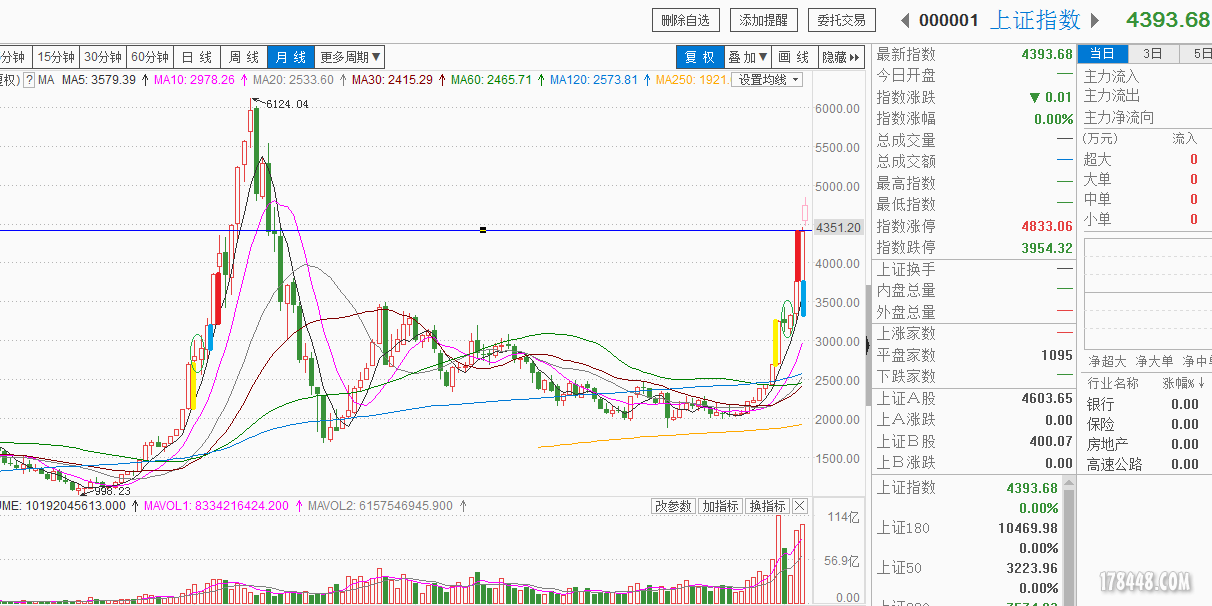Click 平盘家数 value 1095

[x=1056, y=355]
